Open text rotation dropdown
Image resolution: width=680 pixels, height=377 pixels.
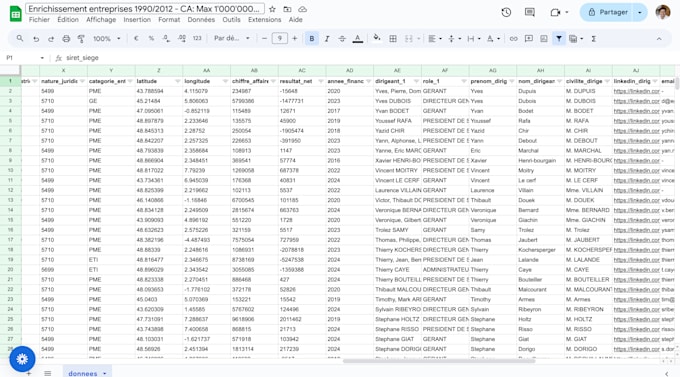point(493,39)
